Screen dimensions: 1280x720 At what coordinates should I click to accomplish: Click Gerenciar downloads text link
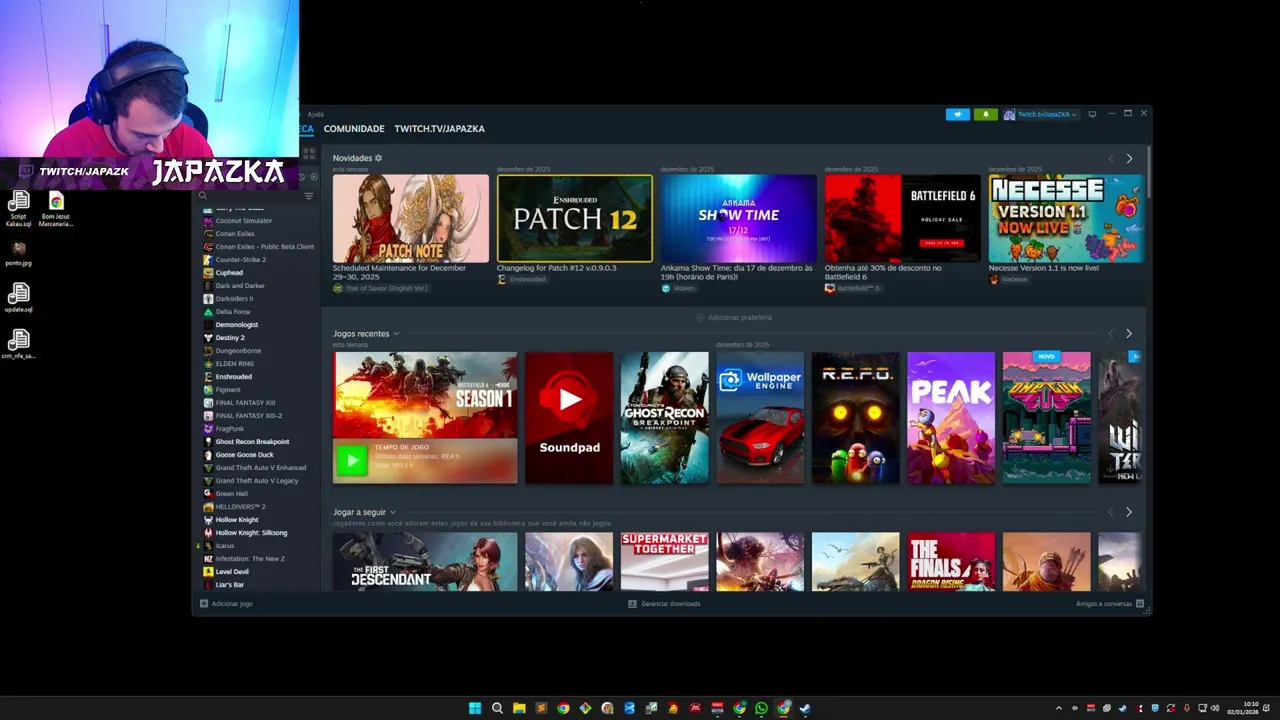click(x=670, y=604)
